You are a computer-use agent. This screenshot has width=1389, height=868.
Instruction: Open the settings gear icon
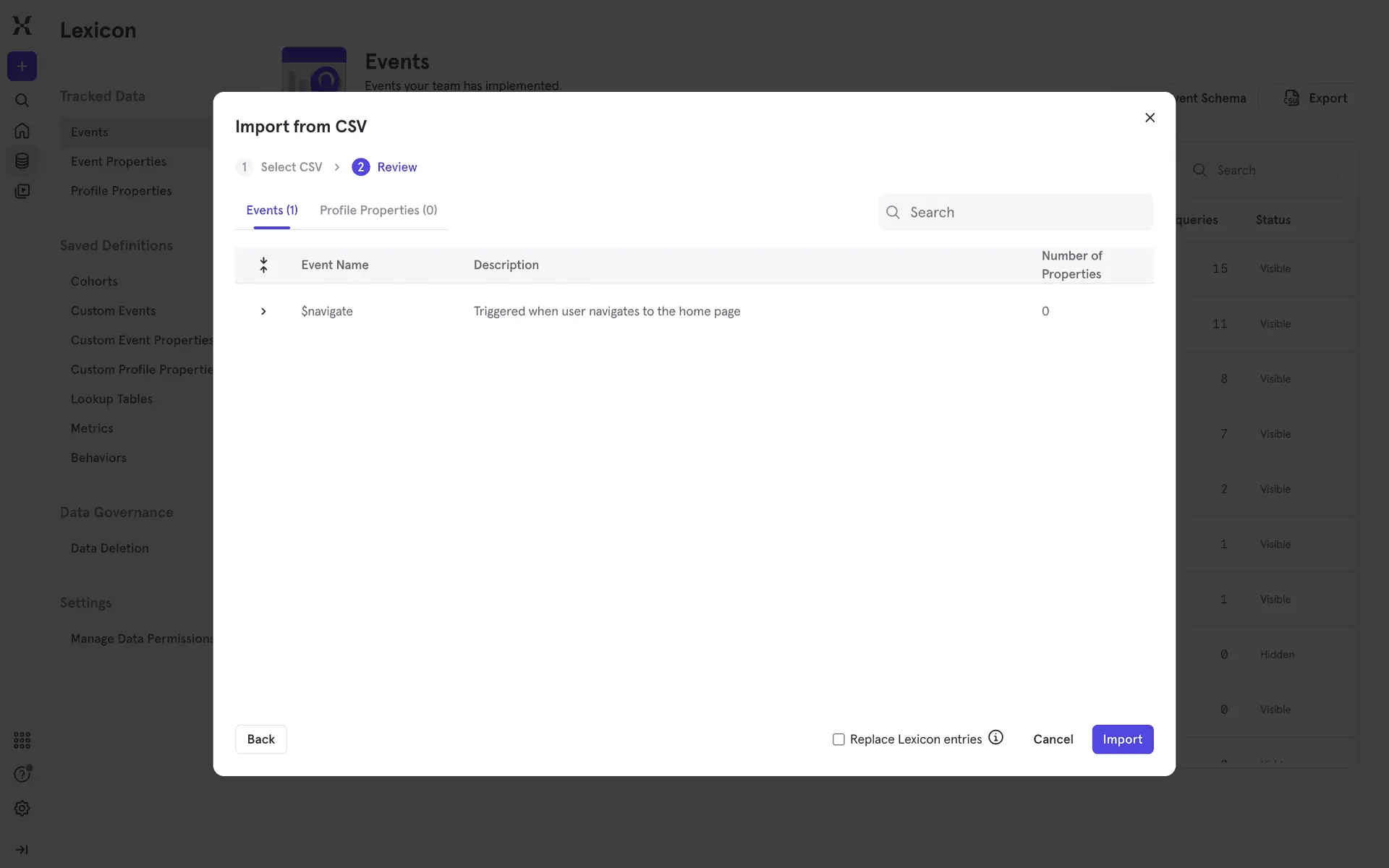(x=22, y=809)
